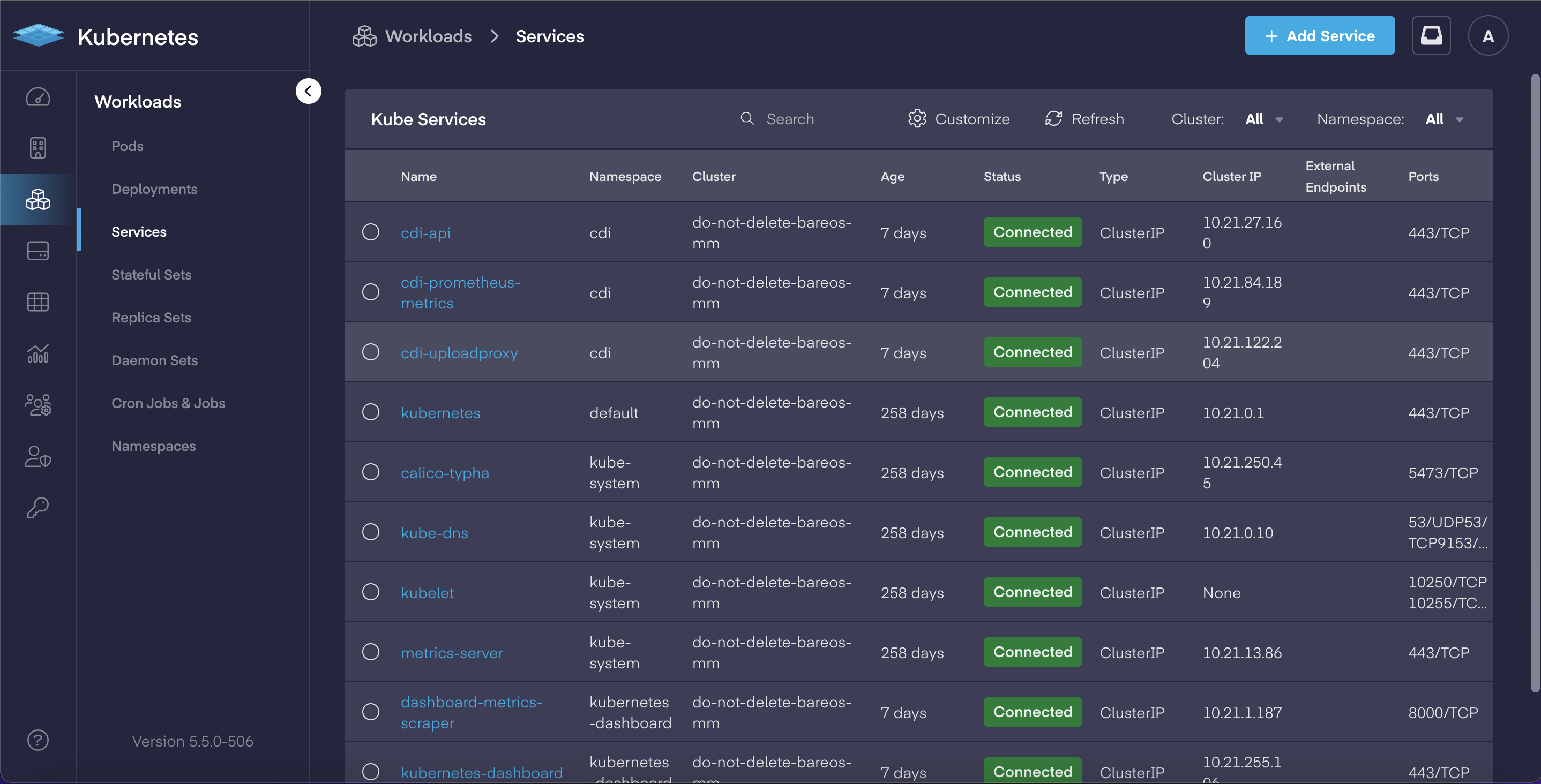Open Stateful Sets in Workloads menu
This screenshot has height=784, width=1541.
151,275
